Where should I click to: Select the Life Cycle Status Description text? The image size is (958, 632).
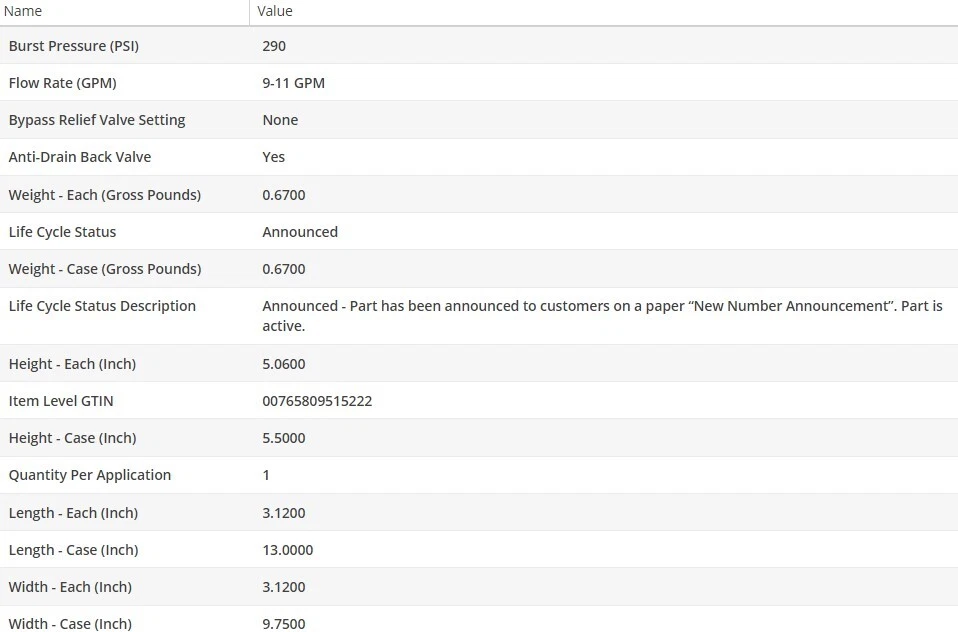pos(602,316)
